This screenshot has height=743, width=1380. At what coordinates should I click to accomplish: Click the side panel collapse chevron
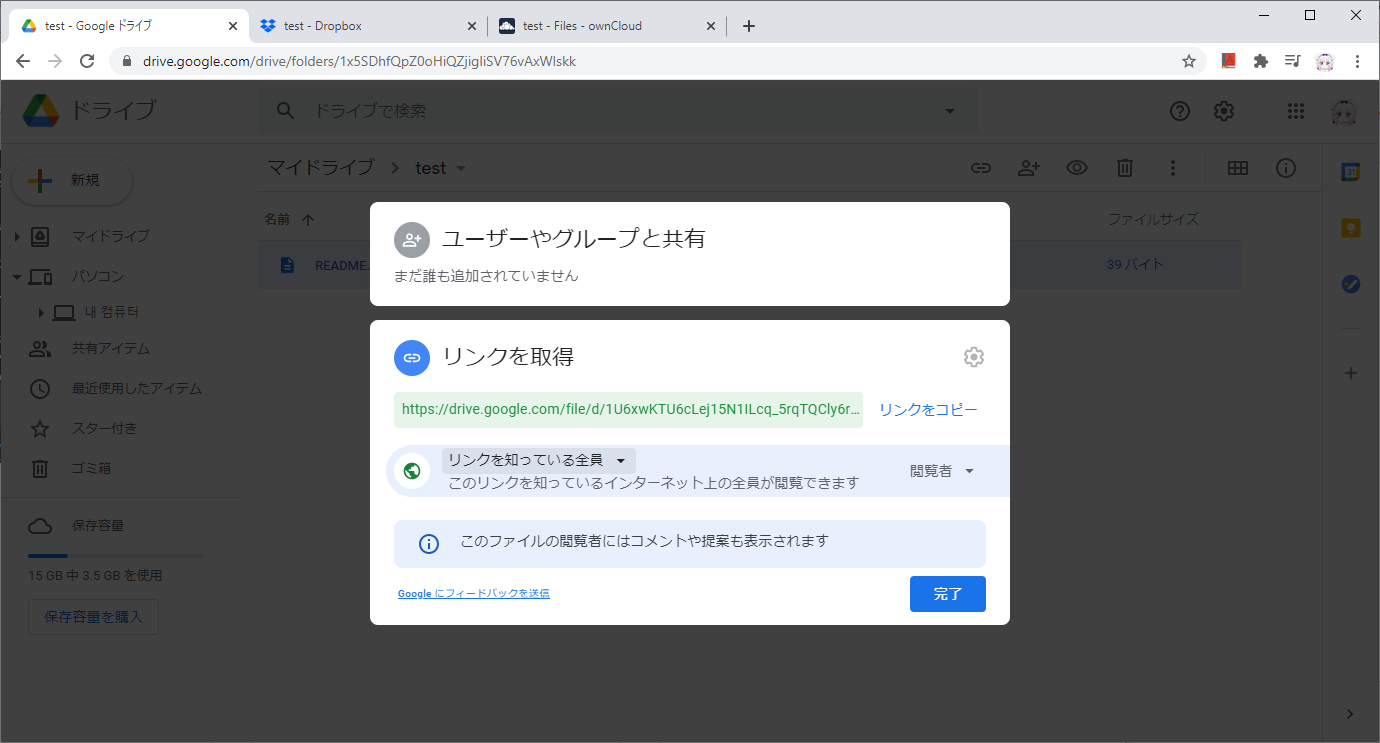click(1350, 714)
